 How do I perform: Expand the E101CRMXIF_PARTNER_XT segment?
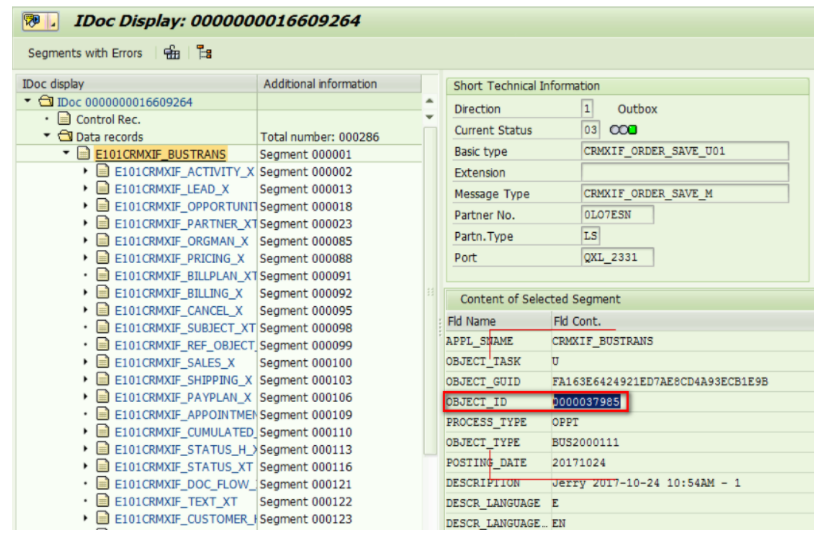tap(85, 223)
